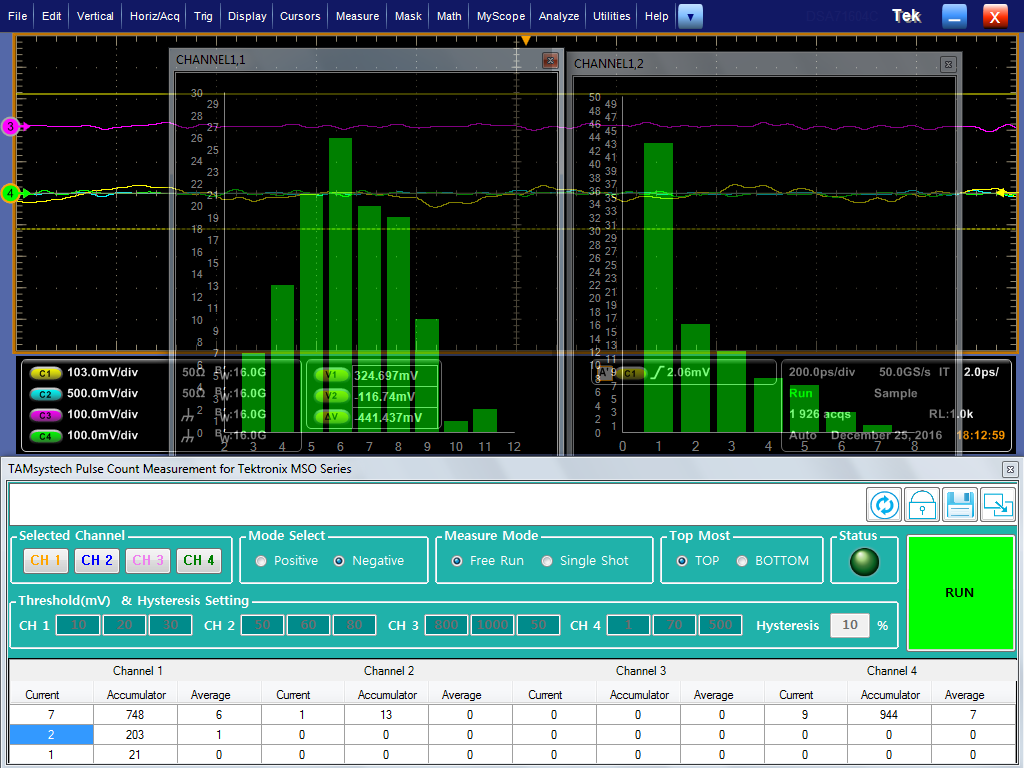
Task: Click the green Status indicator light
Action: [x=864, y=562]
